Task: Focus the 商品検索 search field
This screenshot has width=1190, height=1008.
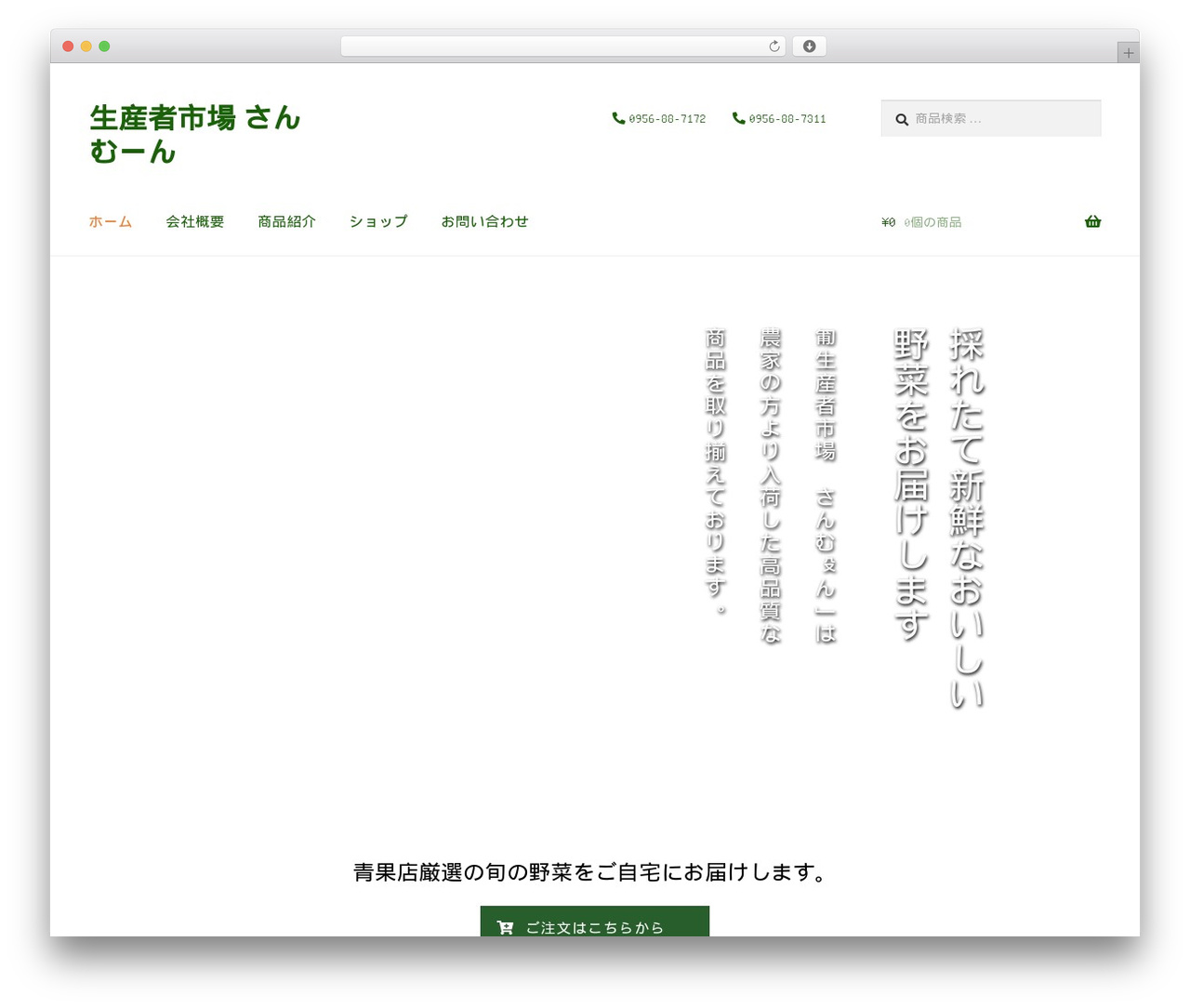Action: 991,118
